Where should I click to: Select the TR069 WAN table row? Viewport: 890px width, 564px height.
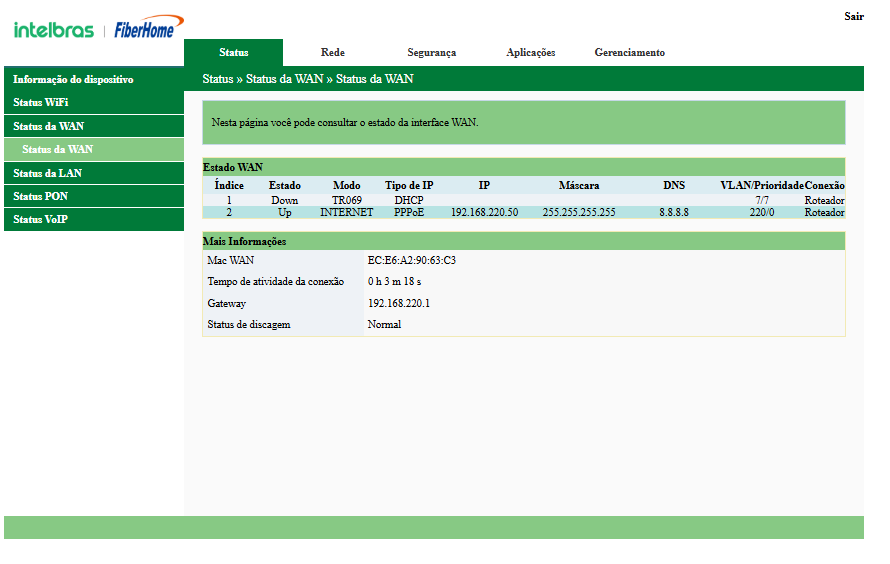point(346,201)
